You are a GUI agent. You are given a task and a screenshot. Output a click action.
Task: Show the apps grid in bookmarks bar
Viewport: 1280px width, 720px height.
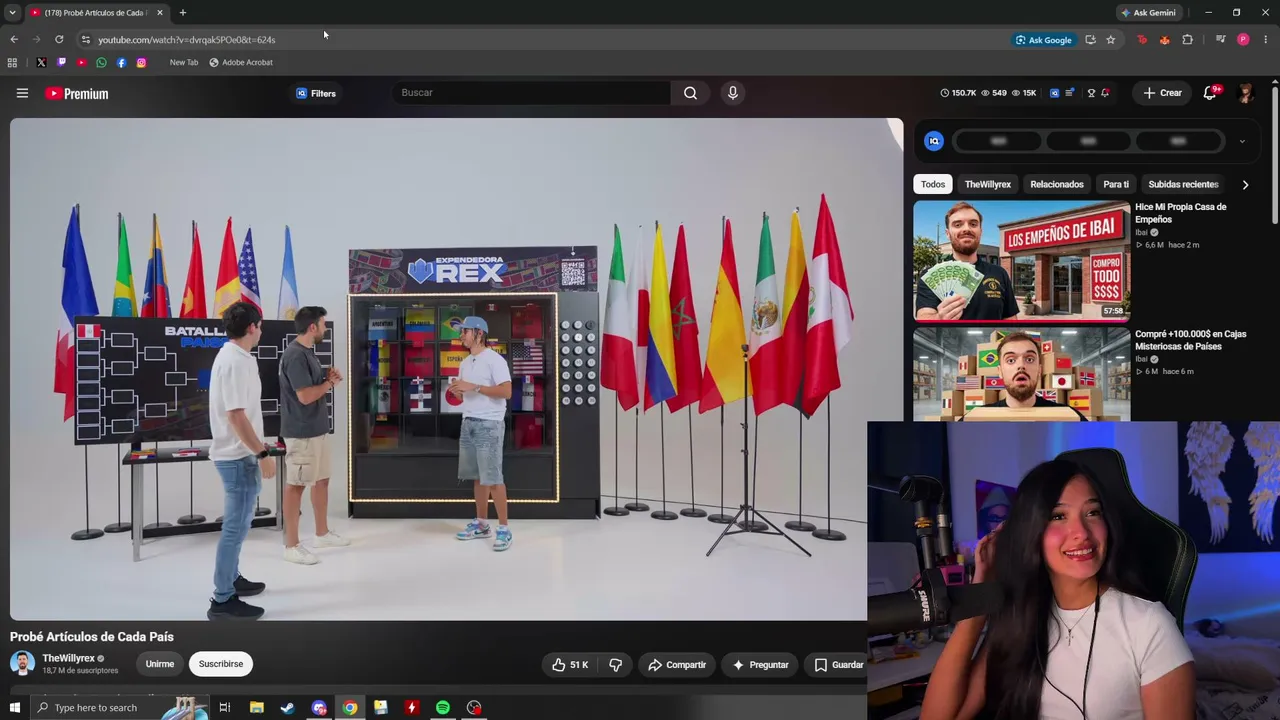[x=12, y=62]
